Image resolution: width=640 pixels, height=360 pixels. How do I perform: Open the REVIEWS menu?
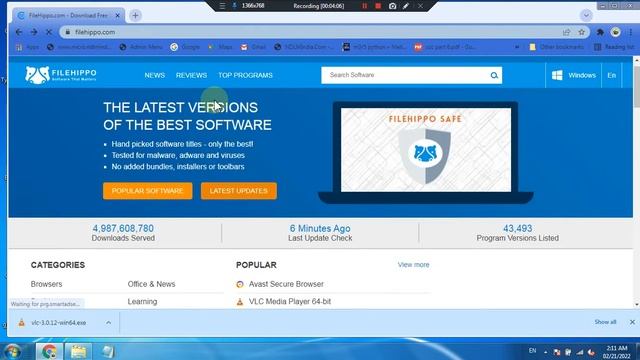191,76
